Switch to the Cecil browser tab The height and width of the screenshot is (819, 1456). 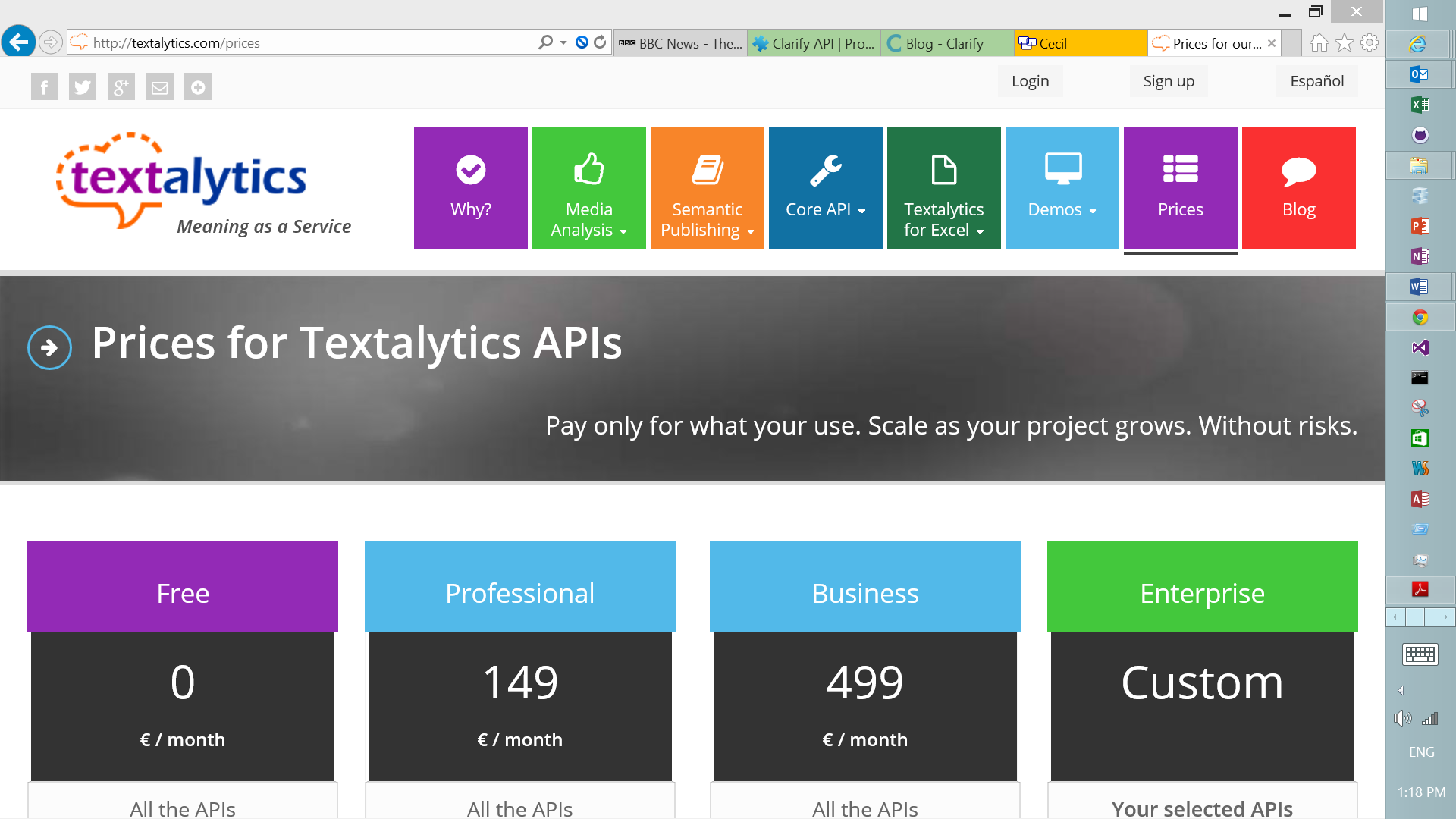1080,43
